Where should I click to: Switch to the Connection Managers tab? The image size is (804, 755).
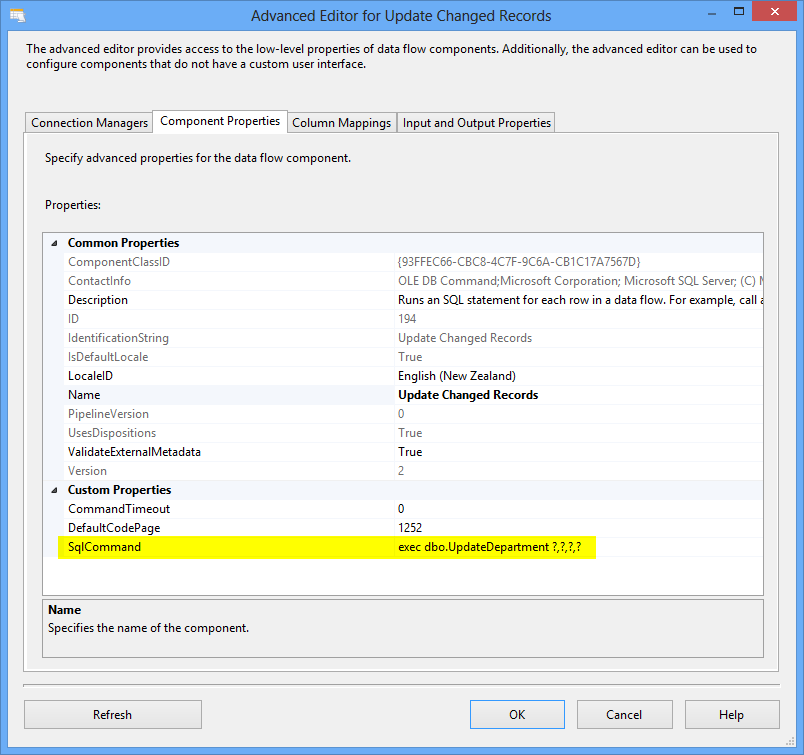pyautogui.click(x=90, y=123)
